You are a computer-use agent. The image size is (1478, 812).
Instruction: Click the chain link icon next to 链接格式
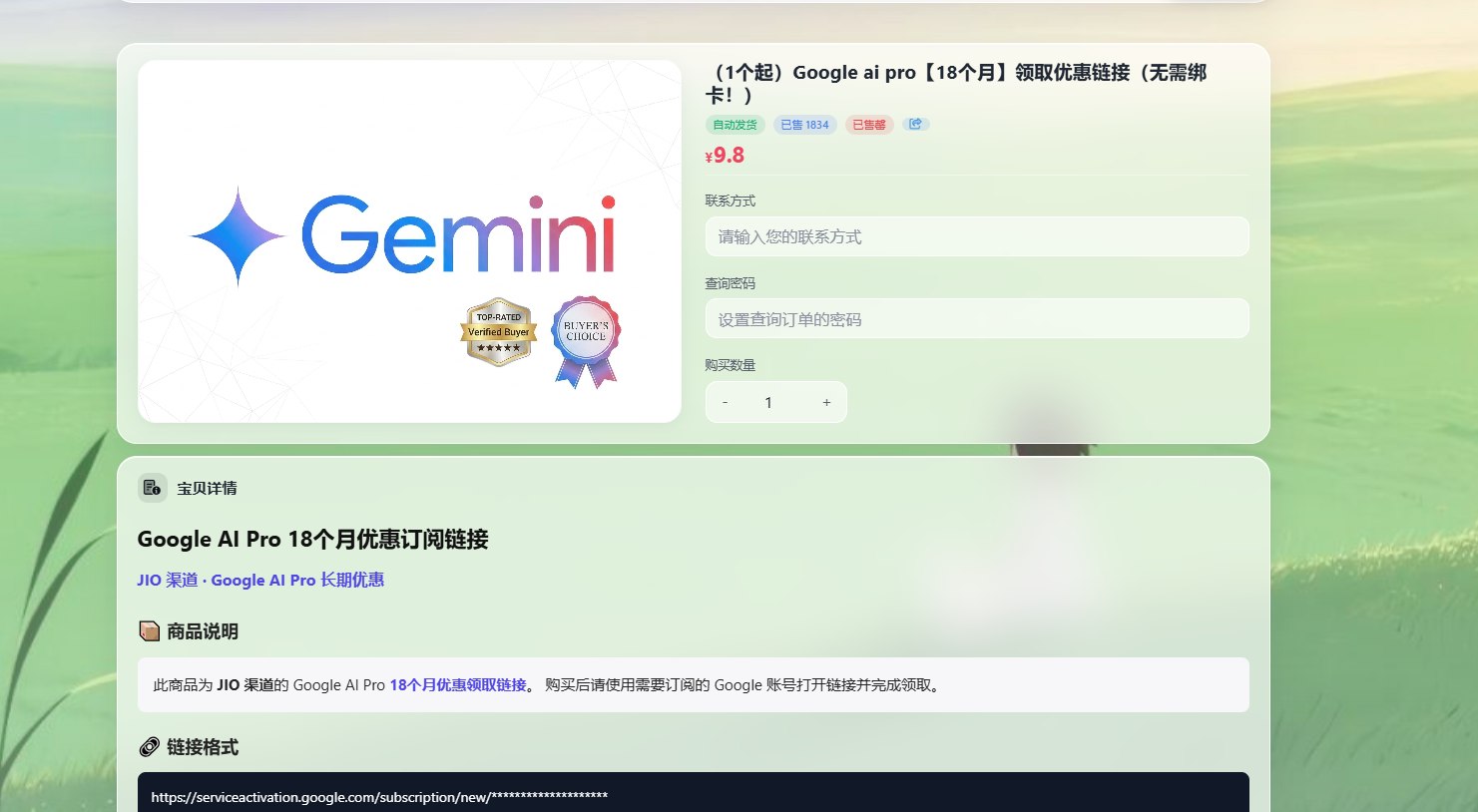pos(149,747)
